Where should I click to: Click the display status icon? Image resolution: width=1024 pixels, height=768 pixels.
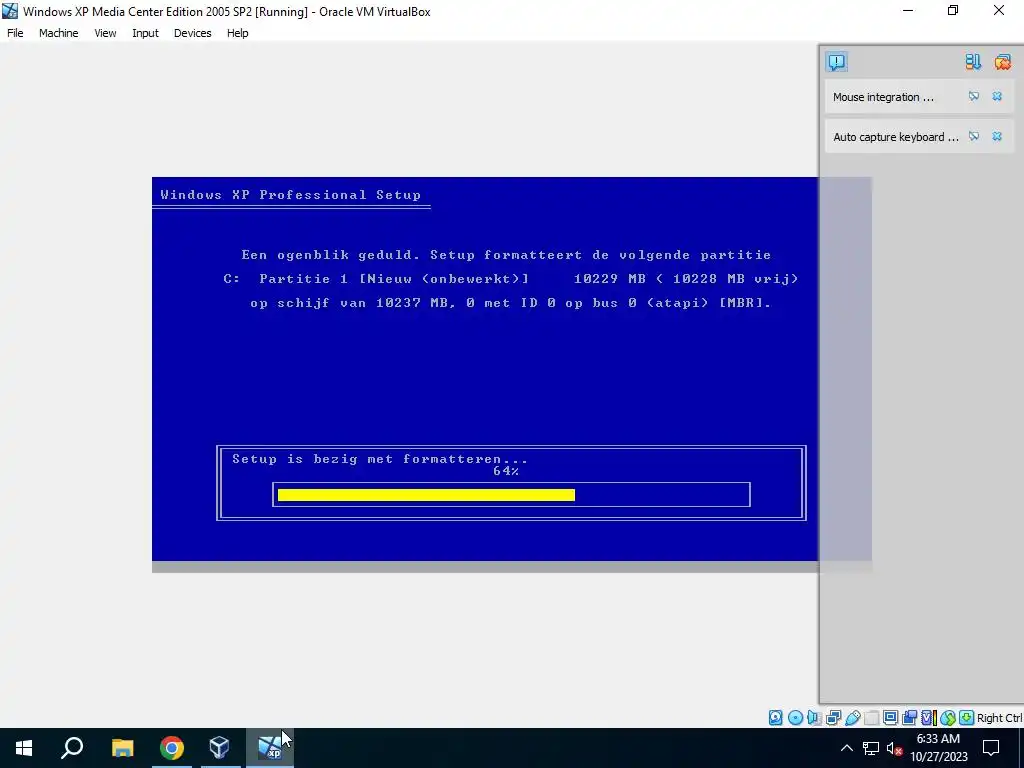tap(890, 718)
